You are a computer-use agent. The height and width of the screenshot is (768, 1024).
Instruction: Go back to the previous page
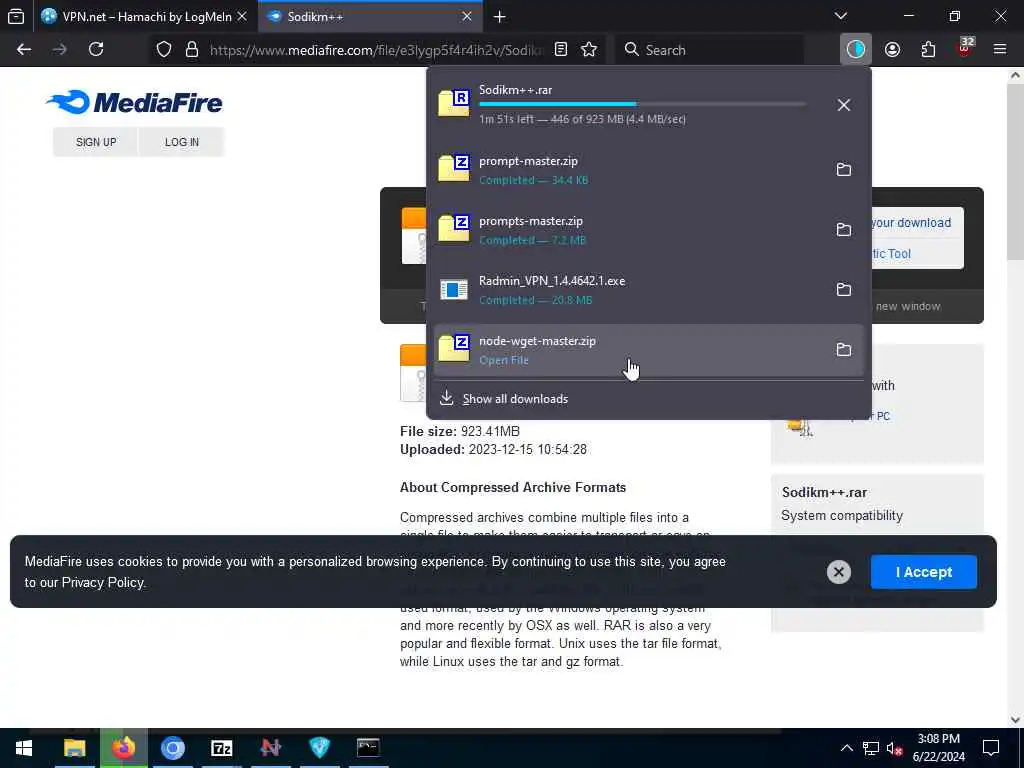(x=24, y=50)
